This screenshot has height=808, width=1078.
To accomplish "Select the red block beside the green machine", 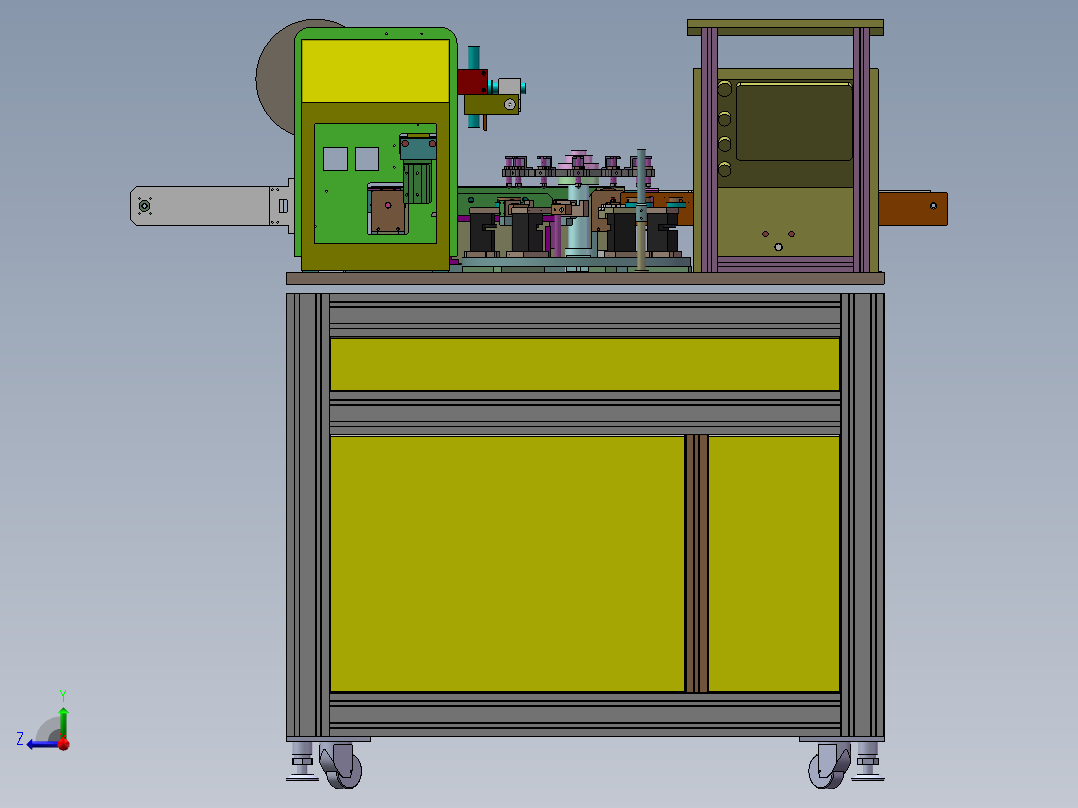I will [x=472, y=82].
